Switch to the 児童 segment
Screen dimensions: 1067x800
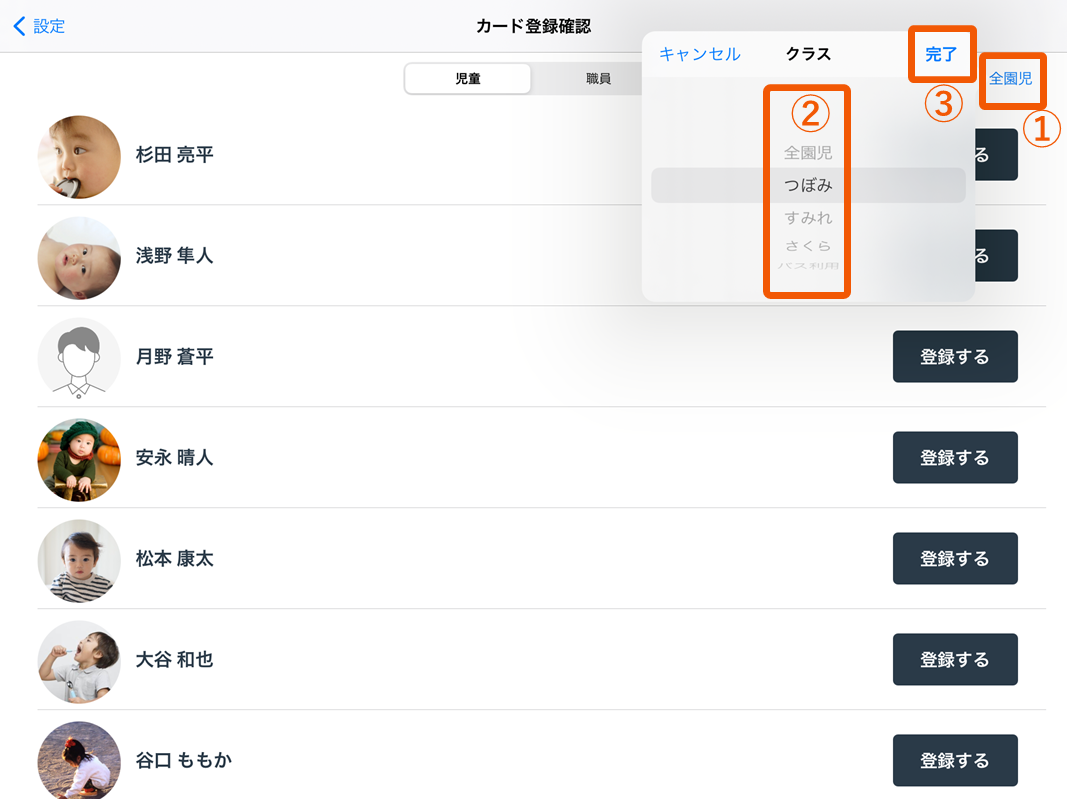coord(468,79)
